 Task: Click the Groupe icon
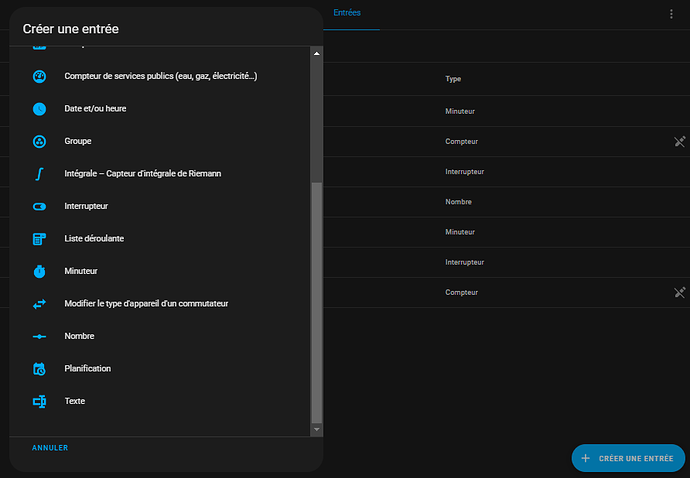click(x=40, y=141)
